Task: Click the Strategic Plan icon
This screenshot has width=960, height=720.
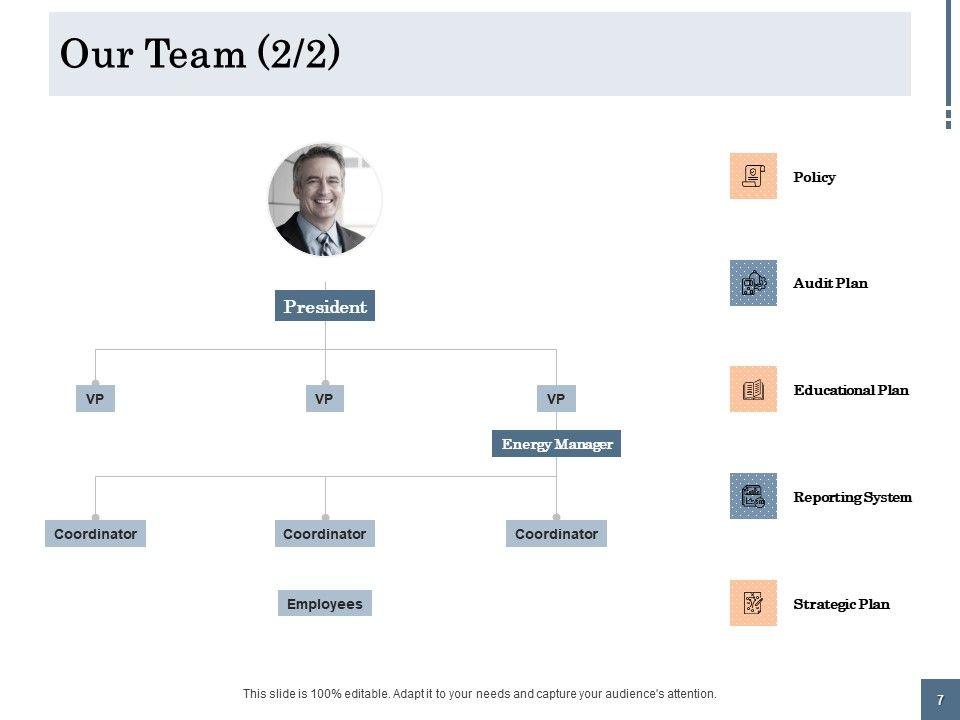Action: pyautogui.click(x=753, y=603)
